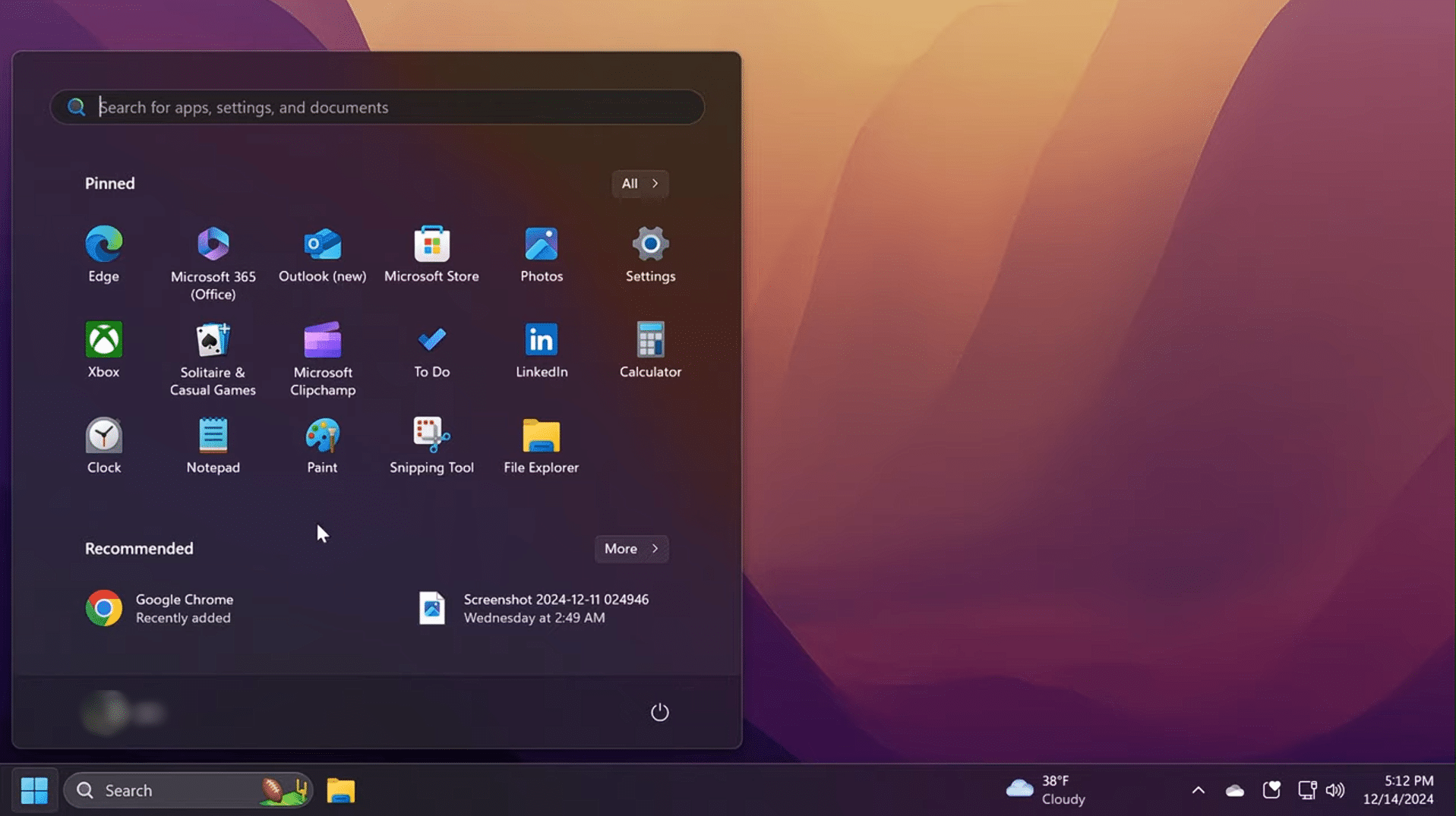Launch the Snipping Tool
Image resolution: width=1456 pixels, height=816 pixels.
pos(431,446)
